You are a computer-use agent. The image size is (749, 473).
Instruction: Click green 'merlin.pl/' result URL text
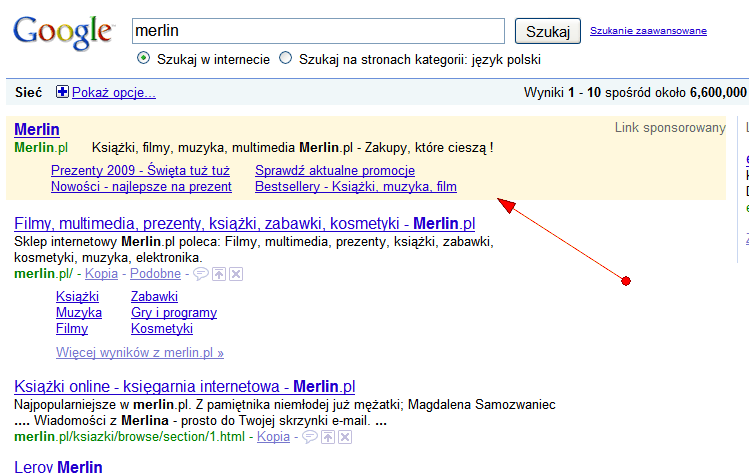coord(43,274)
